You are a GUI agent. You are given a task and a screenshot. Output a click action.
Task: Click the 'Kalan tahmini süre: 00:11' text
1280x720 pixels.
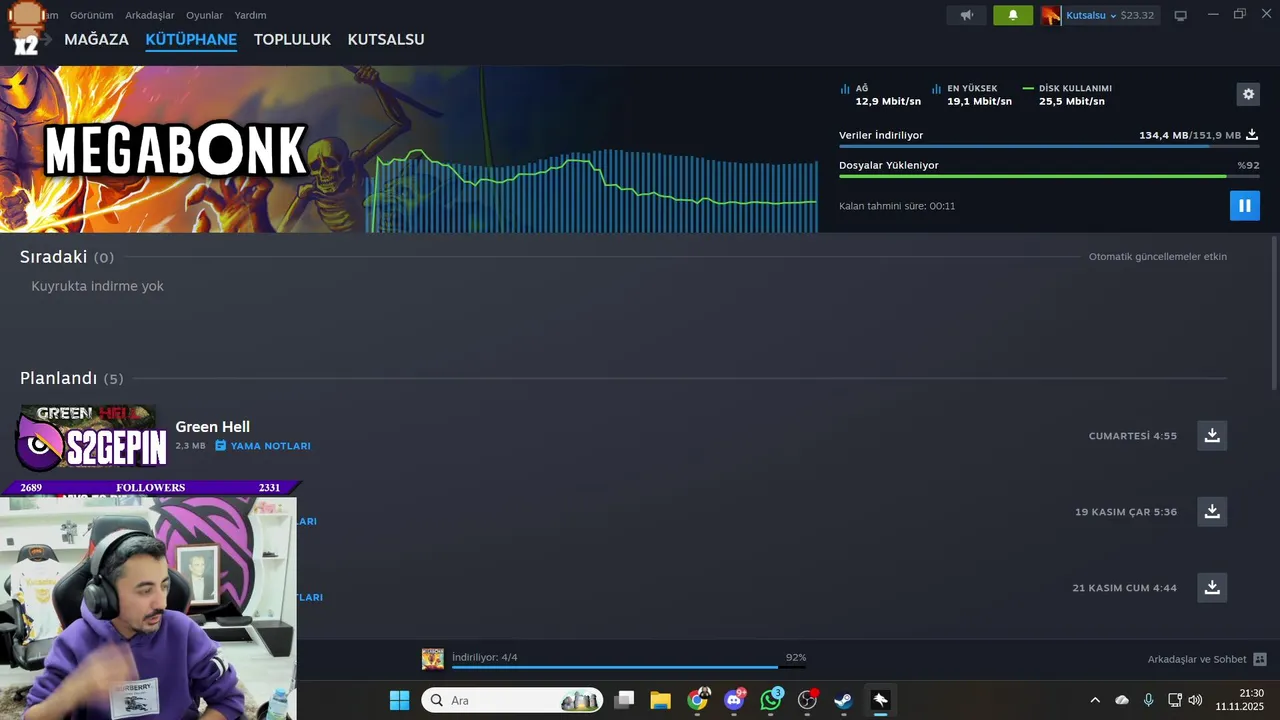click(x=897, y=206)
